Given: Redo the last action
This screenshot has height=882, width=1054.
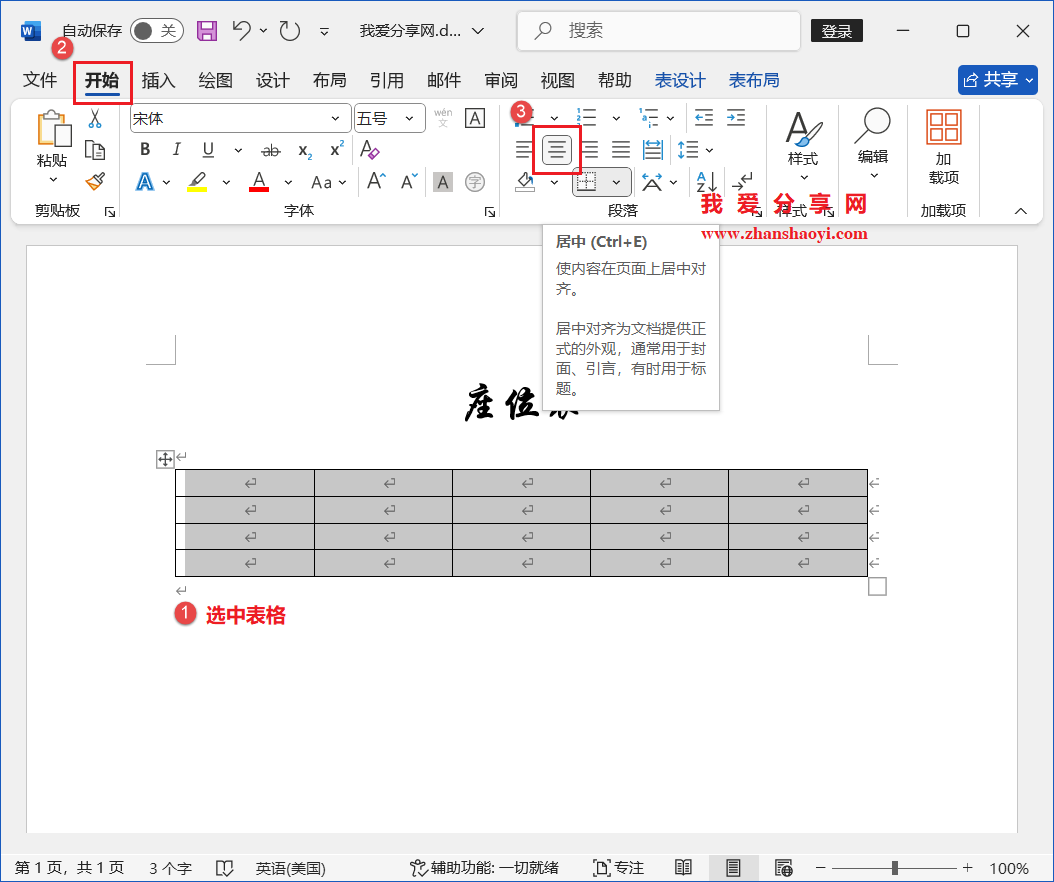Looking at the screenshot, I should (x=290, y=30).
